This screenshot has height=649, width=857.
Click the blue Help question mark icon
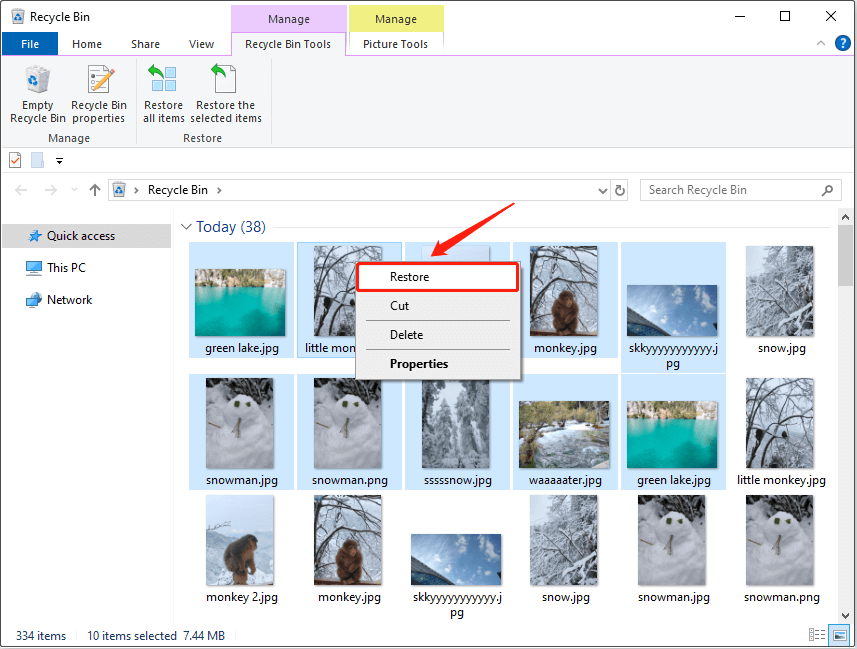842,43
